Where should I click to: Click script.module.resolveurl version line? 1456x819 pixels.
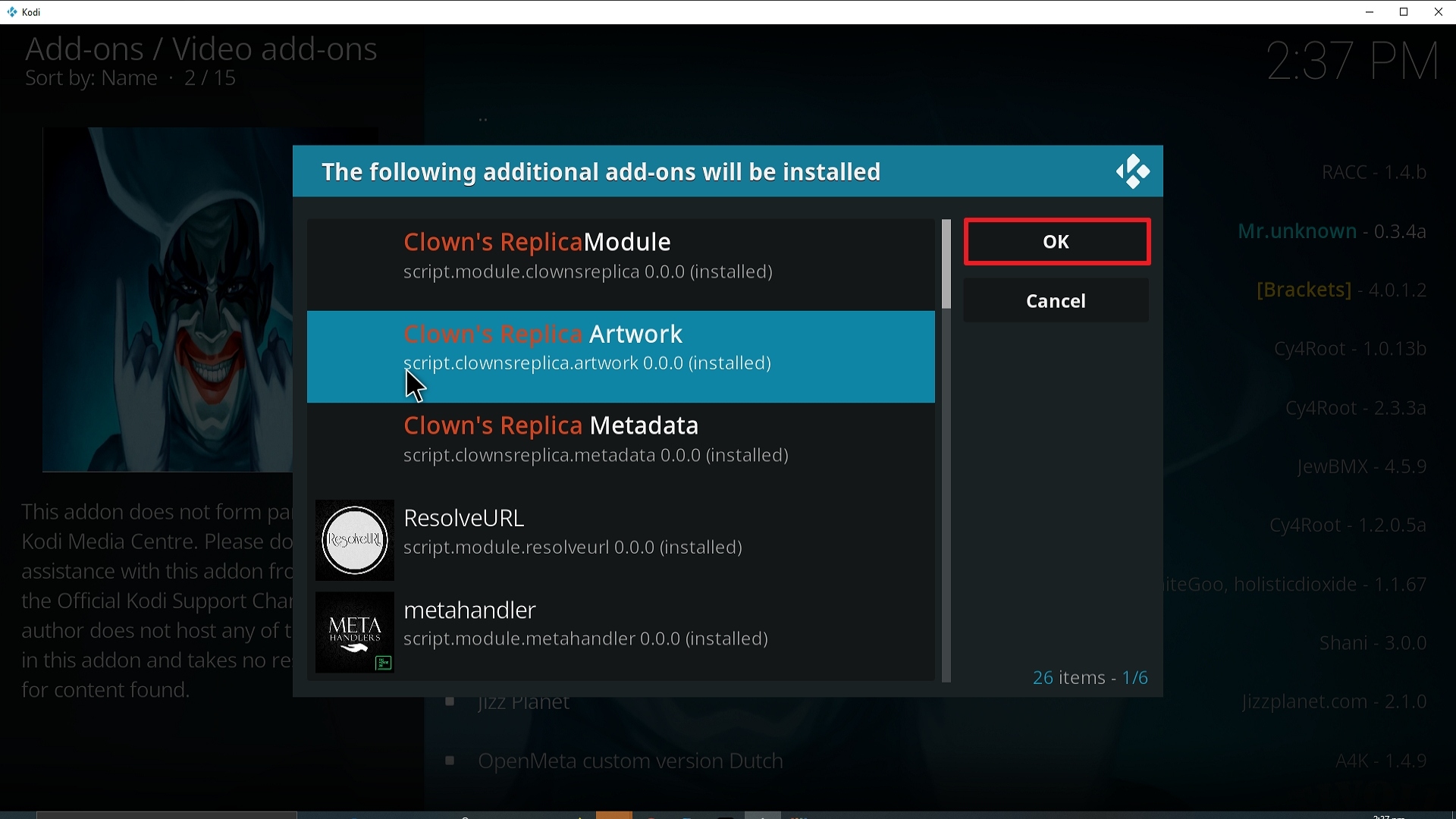click(573, 548)
